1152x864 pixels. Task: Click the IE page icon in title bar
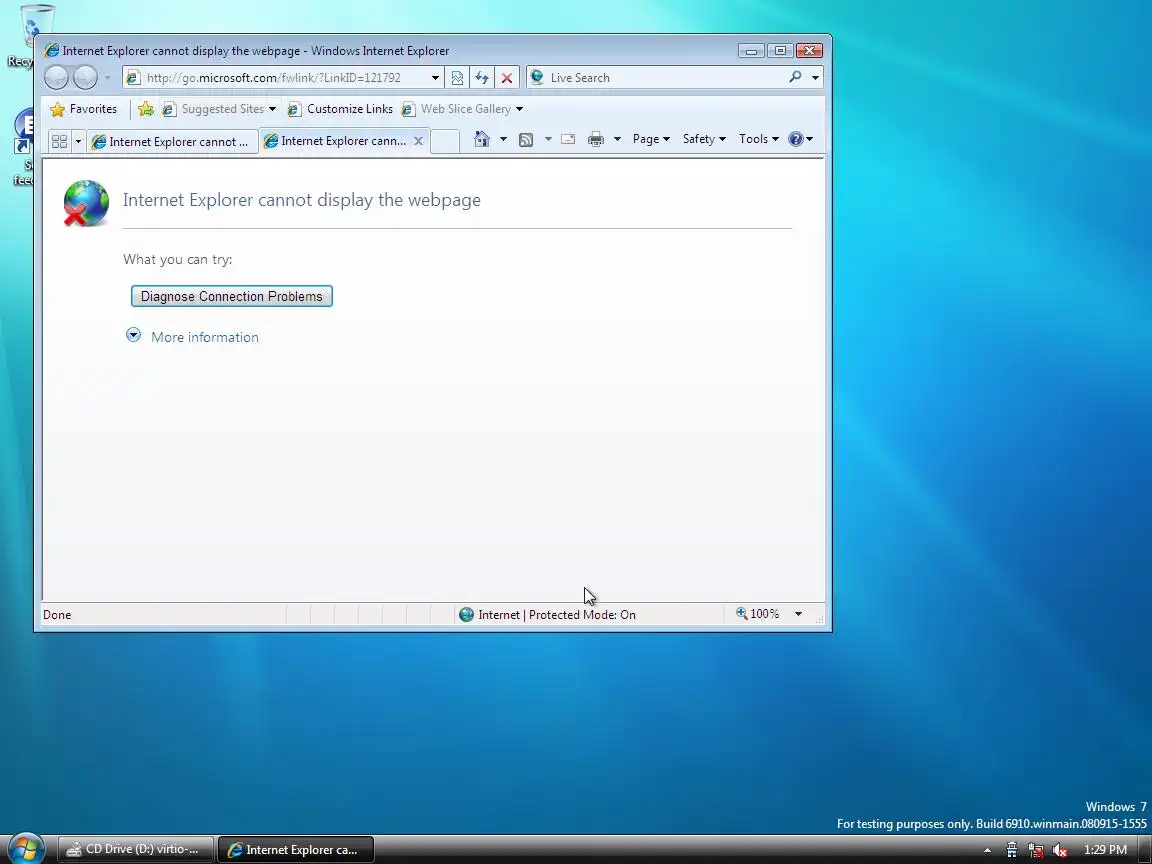tap(51, 50)
